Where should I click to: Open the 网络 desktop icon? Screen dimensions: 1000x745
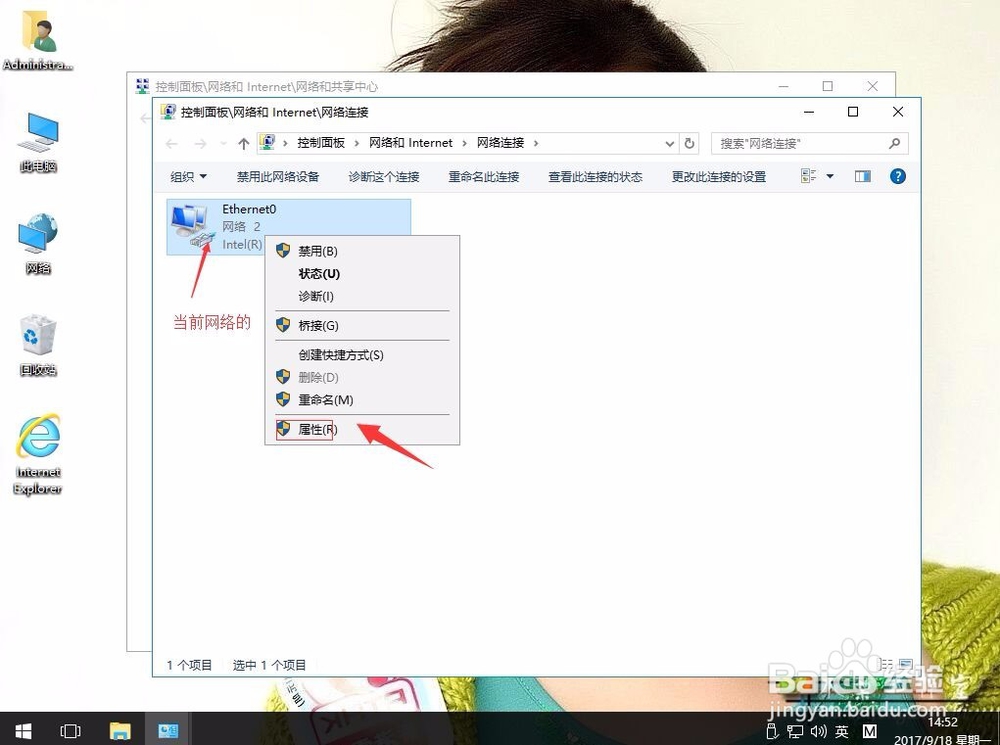(38, 244)
